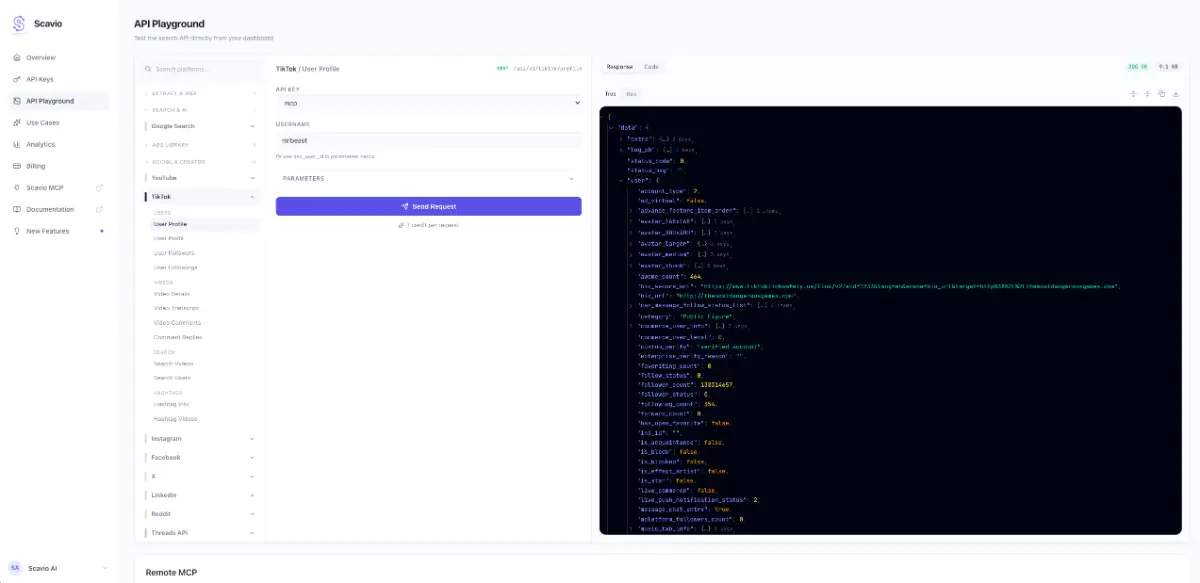The width and height of the screenshot is (1200, 583).
Task: Switch to the Code tab
Action: tap(651, 67)
